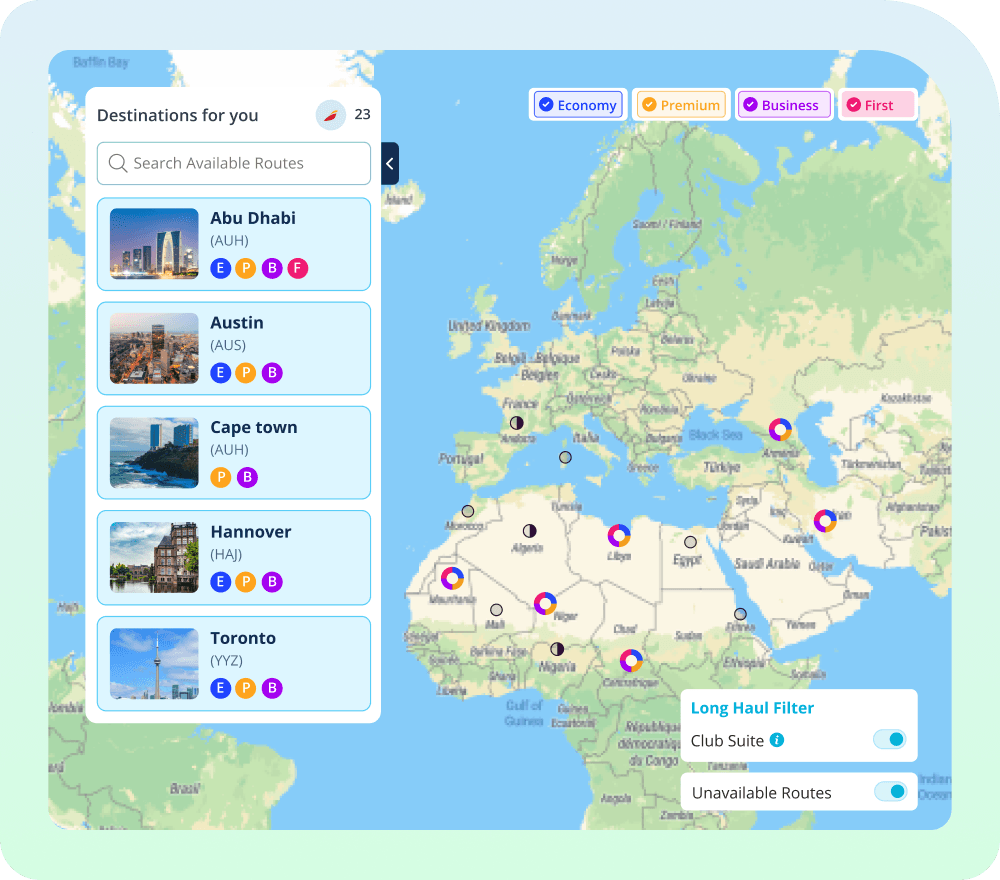Switch off the Club Suite toggle
Screen dimensions: 1000x880
click(x=890, y=740)
